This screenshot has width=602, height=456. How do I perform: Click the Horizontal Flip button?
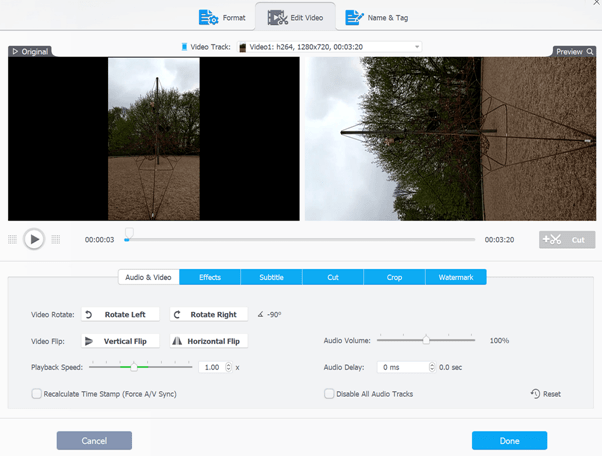pos(209,341)
